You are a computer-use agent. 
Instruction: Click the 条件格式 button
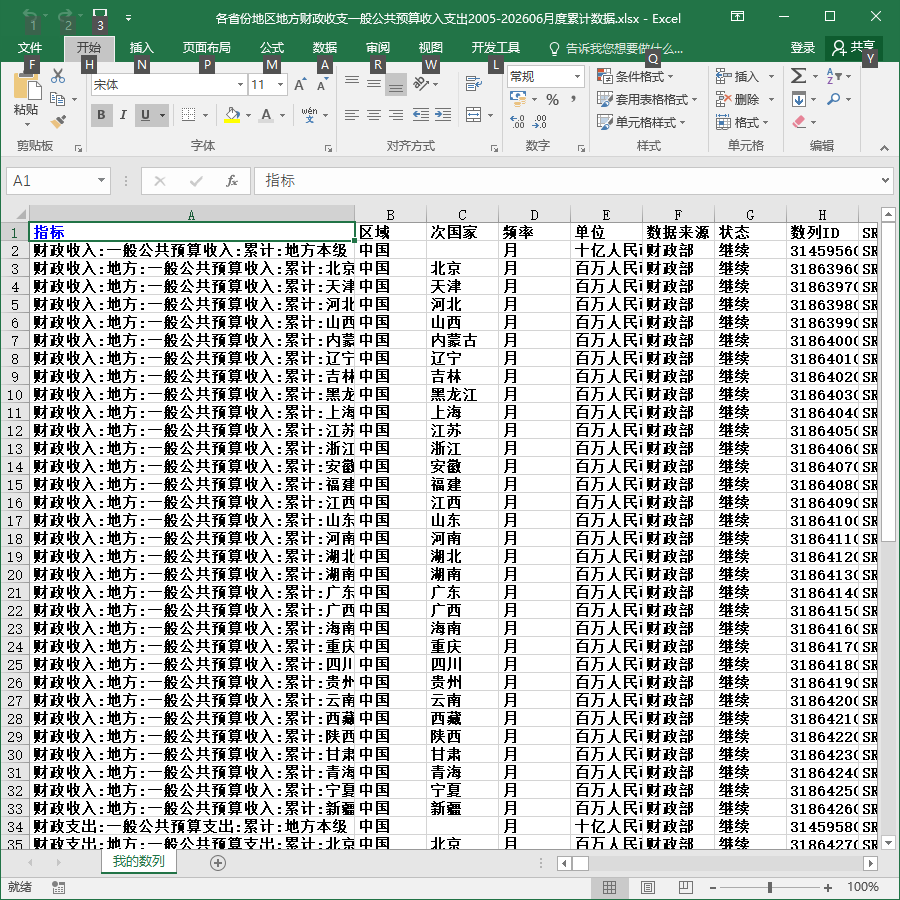pyautogui.click(x=635, y=76)
